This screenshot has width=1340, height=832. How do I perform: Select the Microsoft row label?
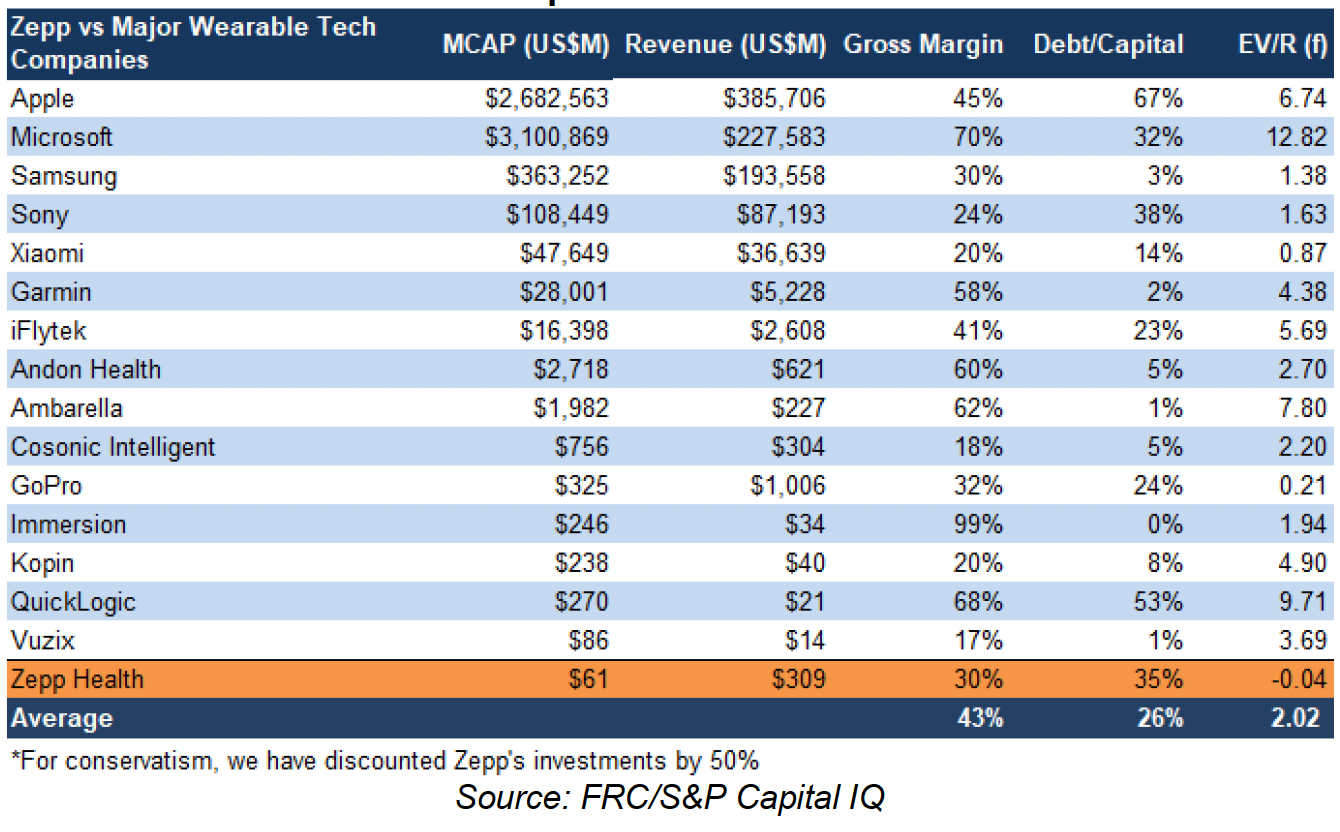coord(61,137)
